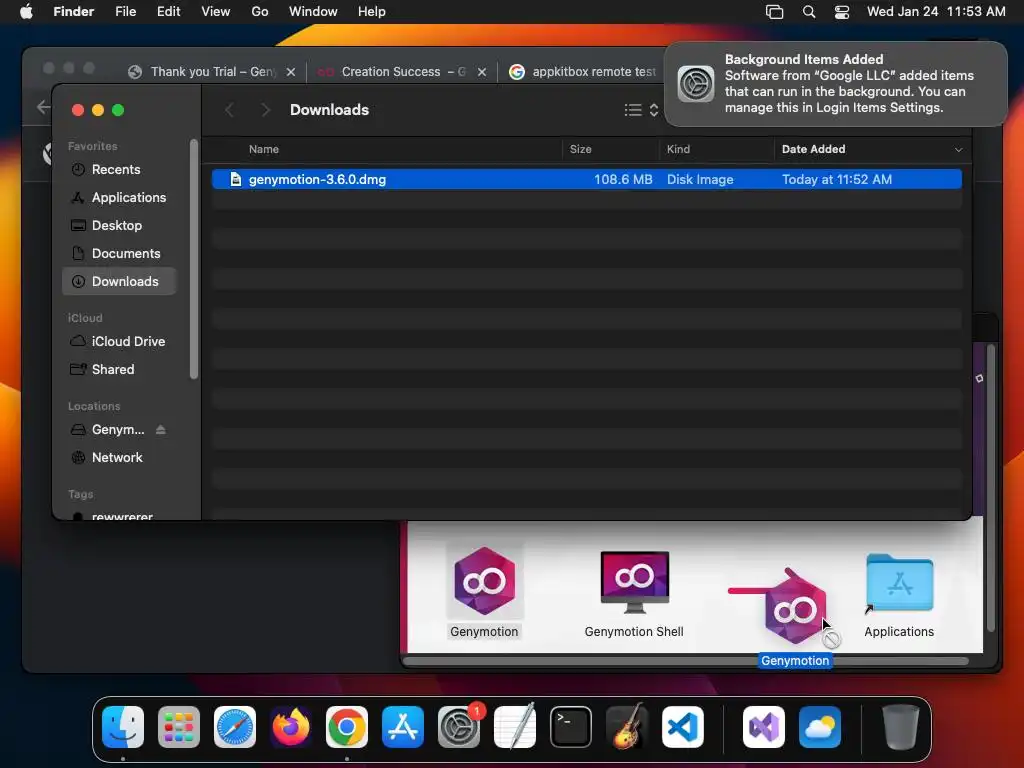Switch to the Creation Success browser tab

click(x=391, y=72)
